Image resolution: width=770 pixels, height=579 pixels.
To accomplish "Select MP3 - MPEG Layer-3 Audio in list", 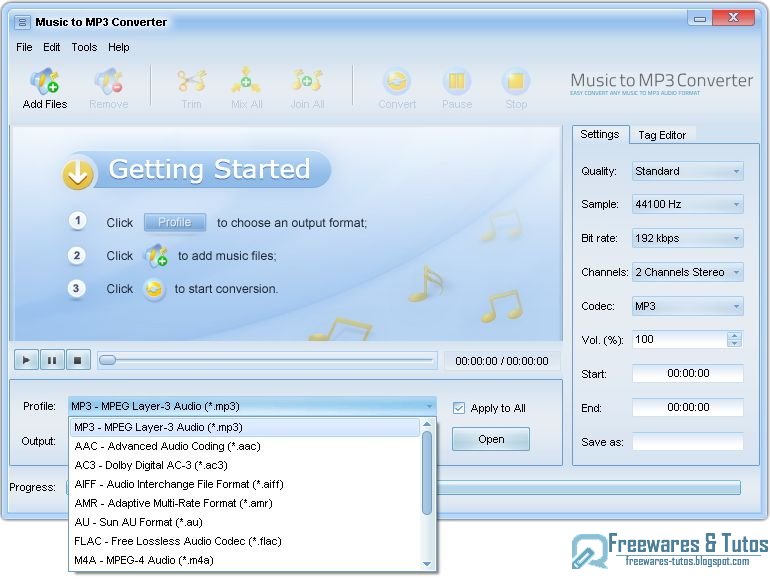I will tap(245, 427).
